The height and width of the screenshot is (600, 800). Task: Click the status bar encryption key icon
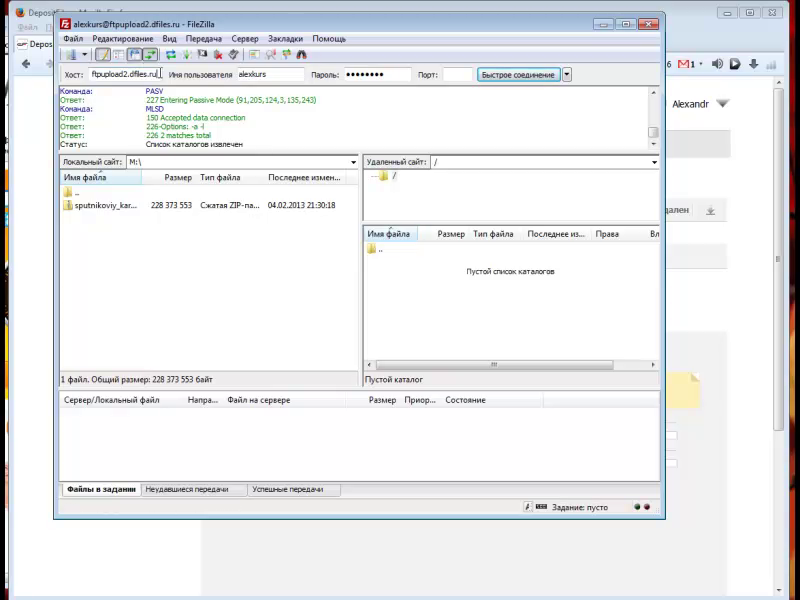(528, 507)
